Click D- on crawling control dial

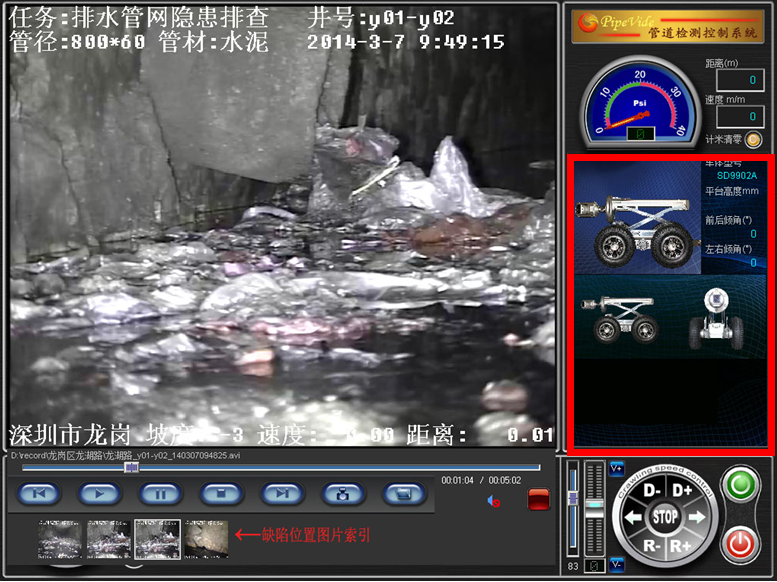652,491
